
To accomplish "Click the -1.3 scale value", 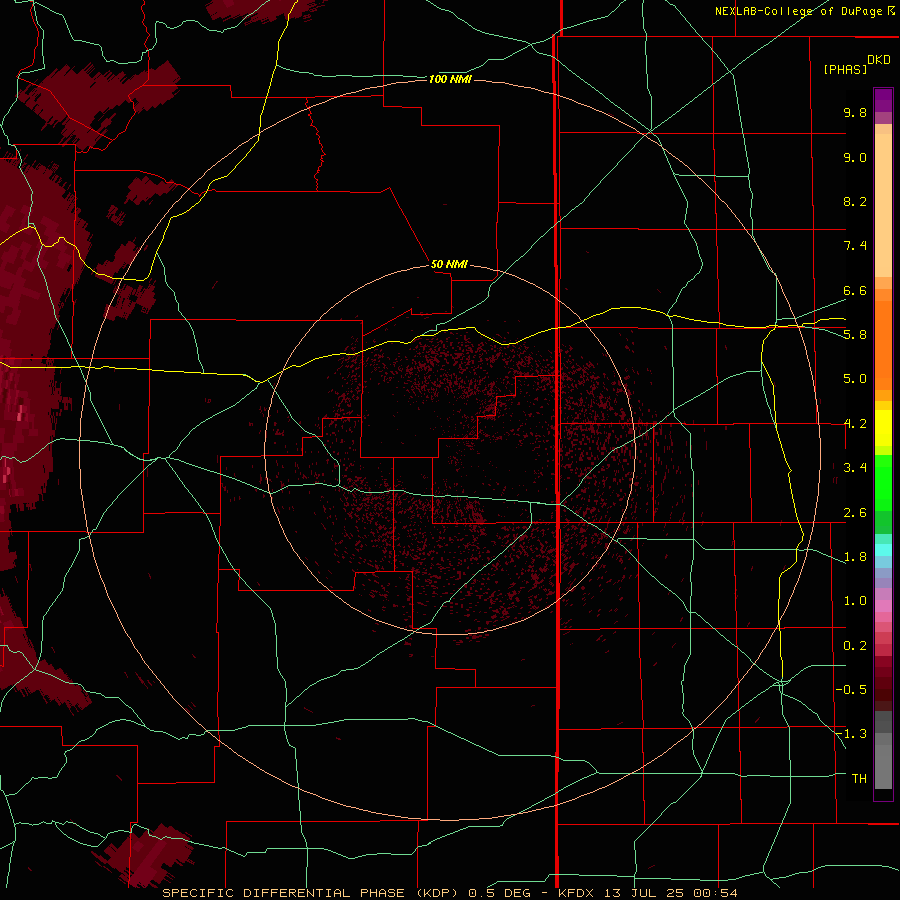I will 851,734.
